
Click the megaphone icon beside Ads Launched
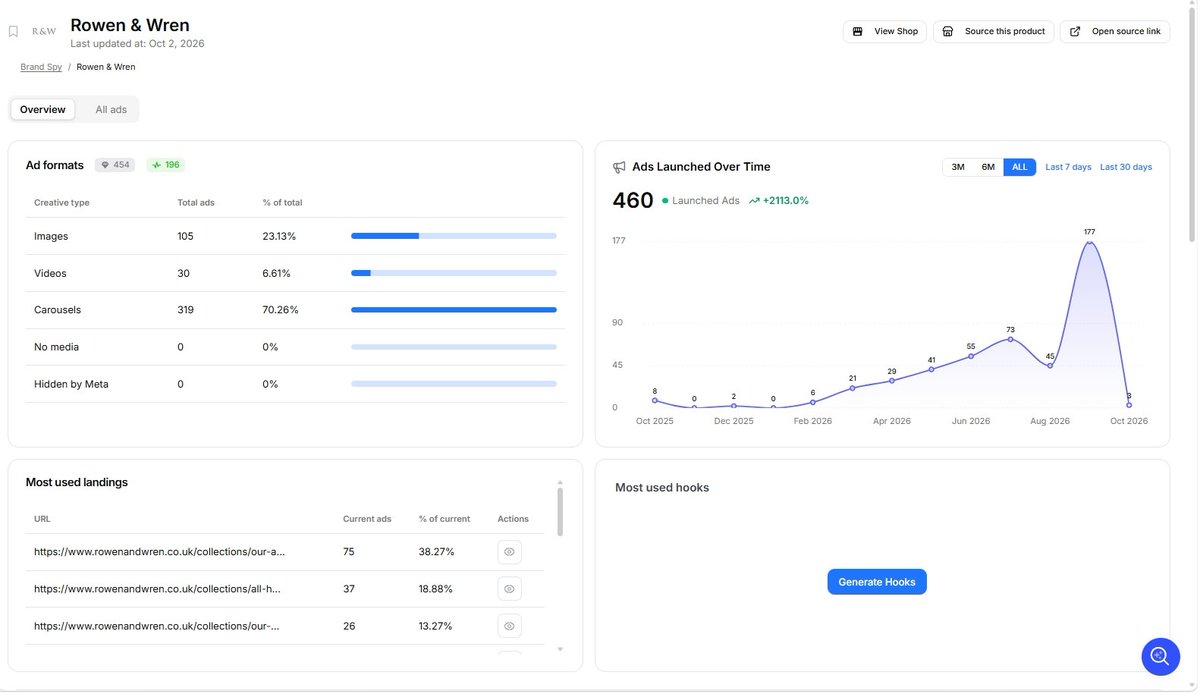(619, 167)
